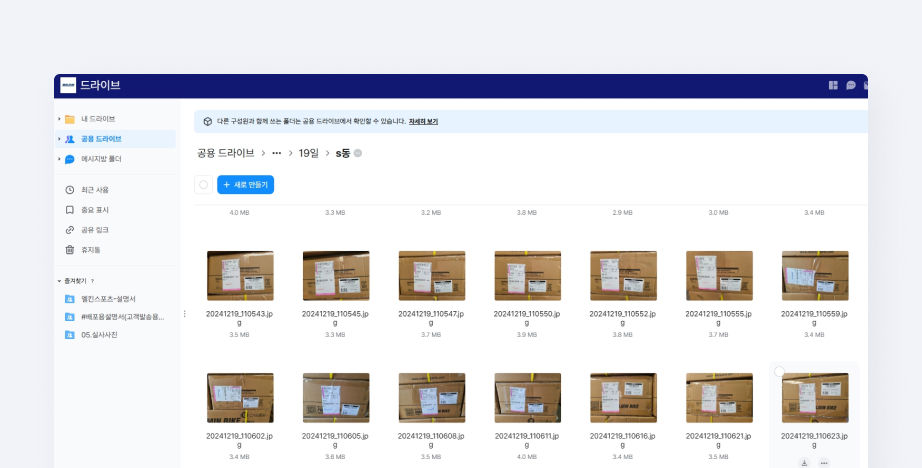Open thumbnail of 20241219_110543.jpg
The height and width of the screenshot is (468, 922).
pyautogui.click(x=240, y=276)
